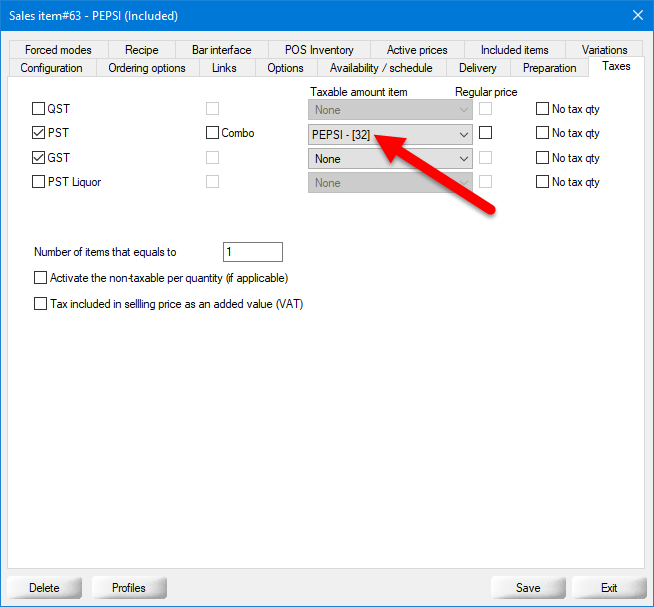Enable the PST Liquor checkbox
Screen dimensions: 654x607
(x=39, y=183)
